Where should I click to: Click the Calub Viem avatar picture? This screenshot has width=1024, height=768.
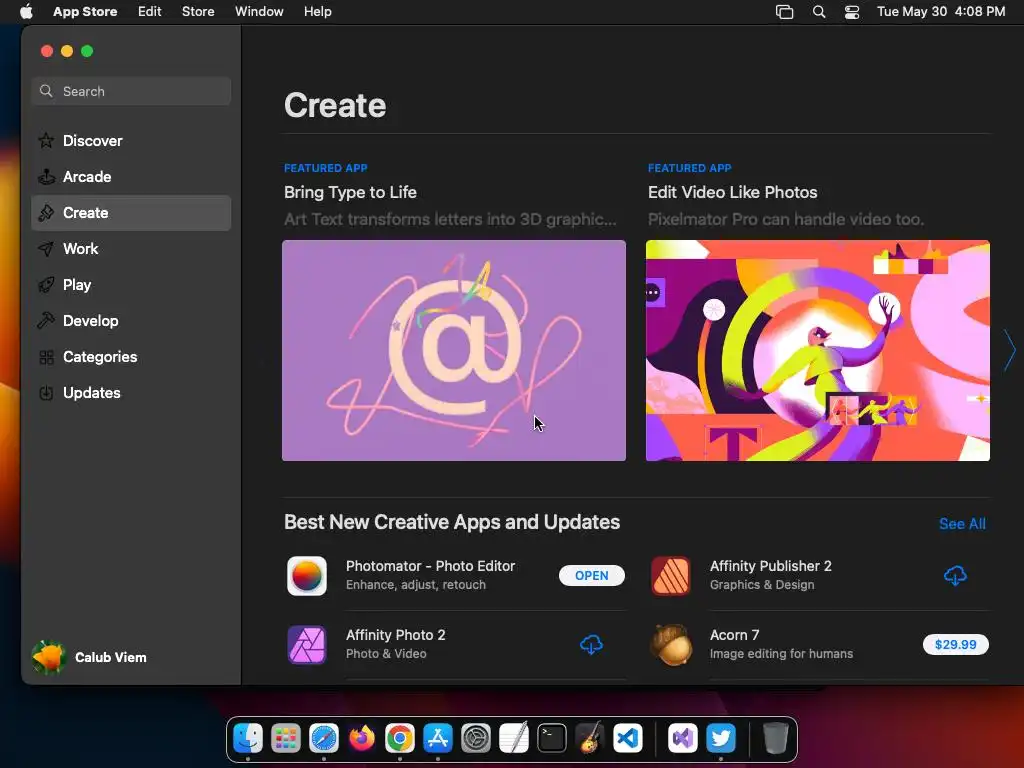[48, 657]
